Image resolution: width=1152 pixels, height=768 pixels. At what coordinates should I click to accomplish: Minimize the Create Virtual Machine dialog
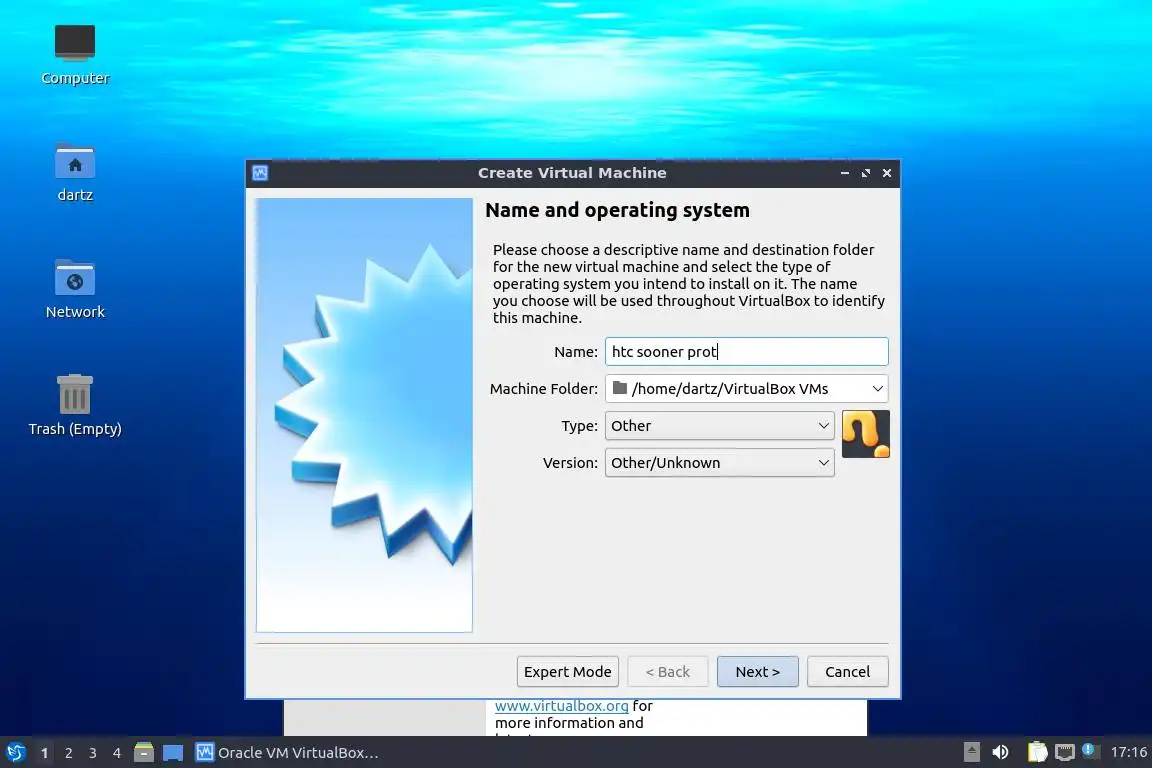coord(845,173)
